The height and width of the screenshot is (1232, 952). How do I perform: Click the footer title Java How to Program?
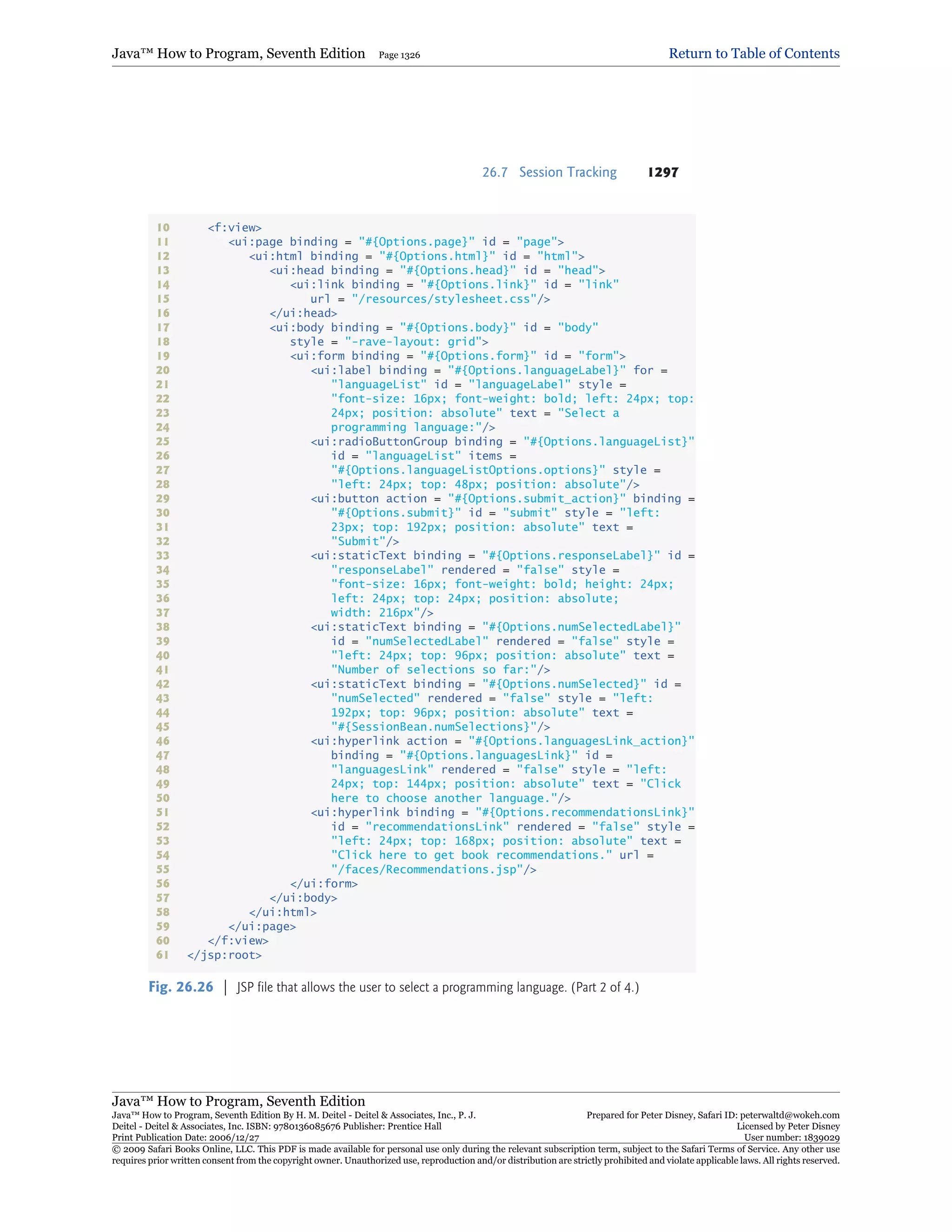(238, 1100)
